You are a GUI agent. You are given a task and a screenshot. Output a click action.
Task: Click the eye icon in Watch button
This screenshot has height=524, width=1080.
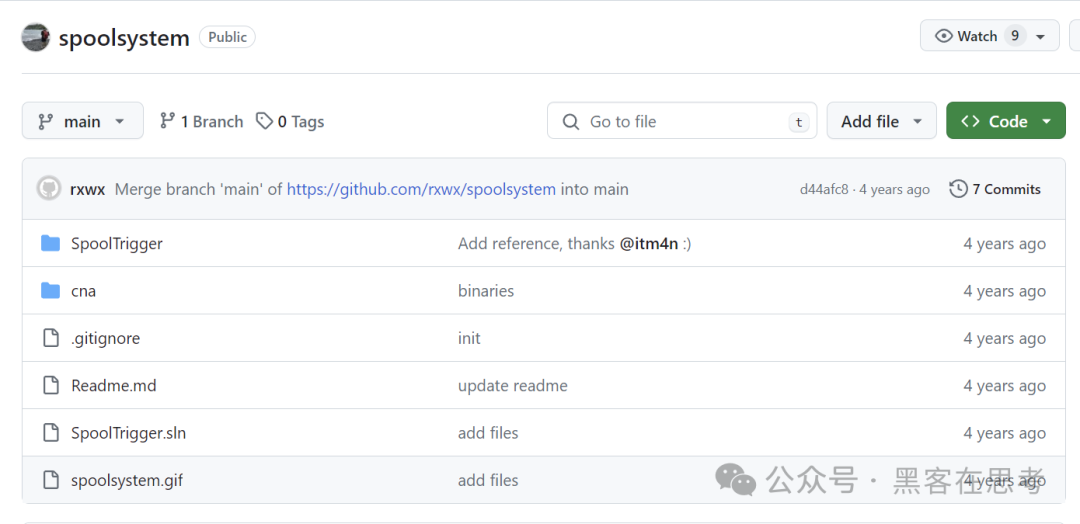point(943,36)
